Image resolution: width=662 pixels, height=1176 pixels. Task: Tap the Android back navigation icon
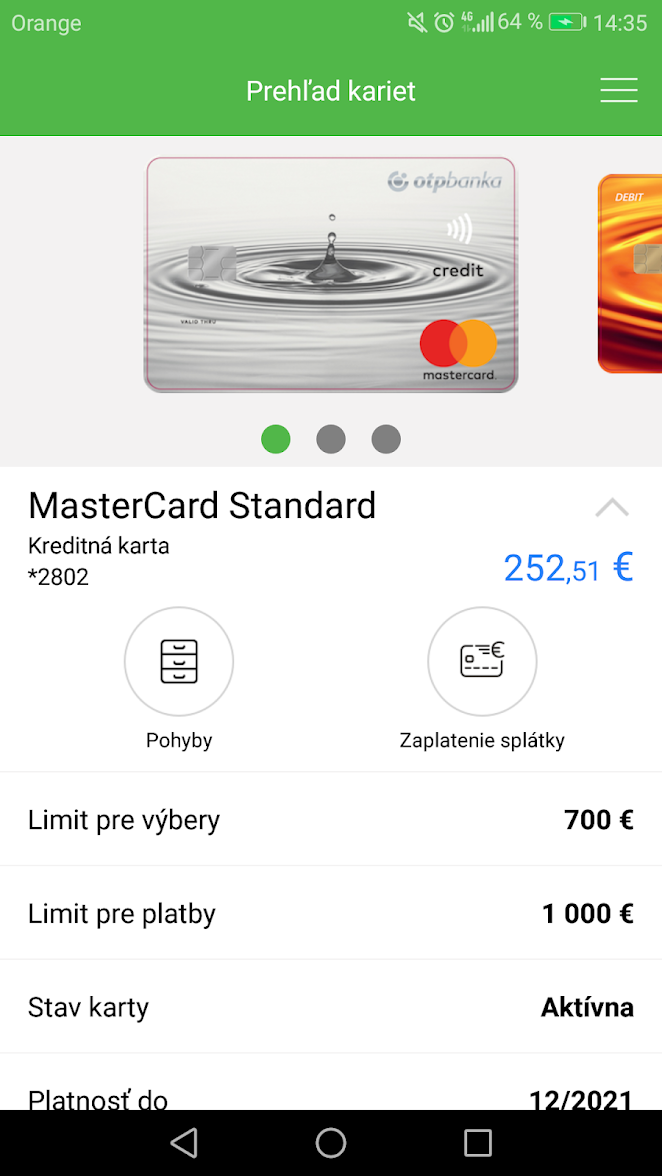184,1142
